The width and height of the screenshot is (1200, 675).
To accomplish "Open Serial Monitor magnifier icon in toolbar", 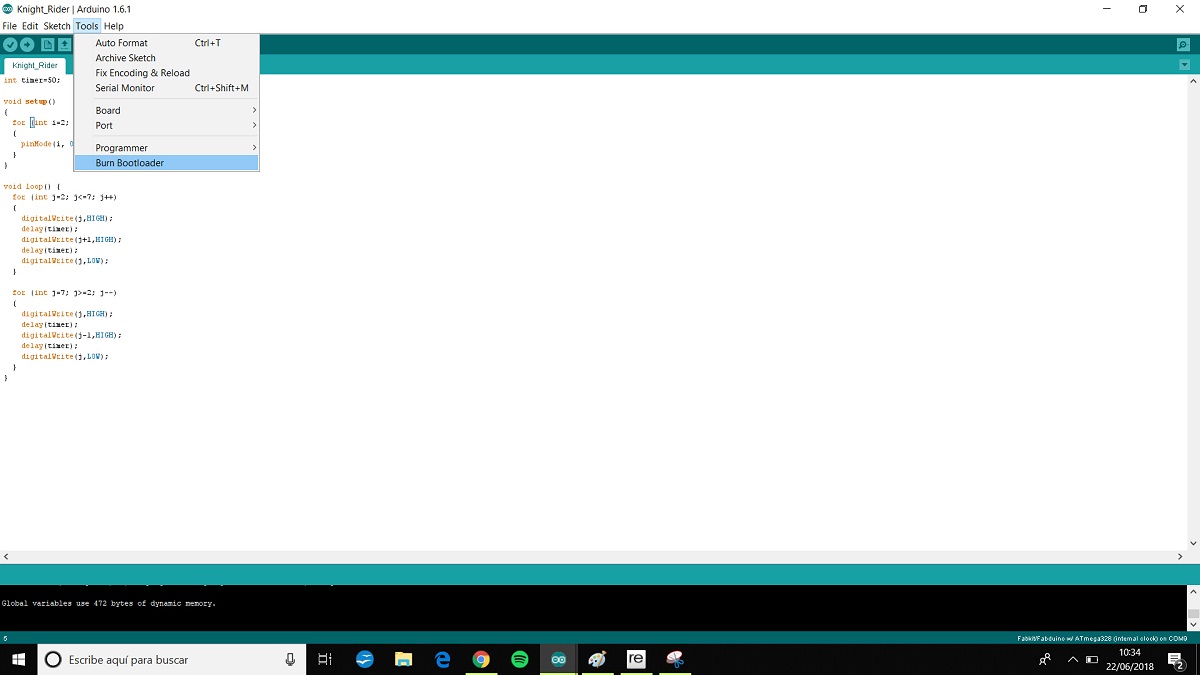I will pyautogui.click(x=1184, y=45).
